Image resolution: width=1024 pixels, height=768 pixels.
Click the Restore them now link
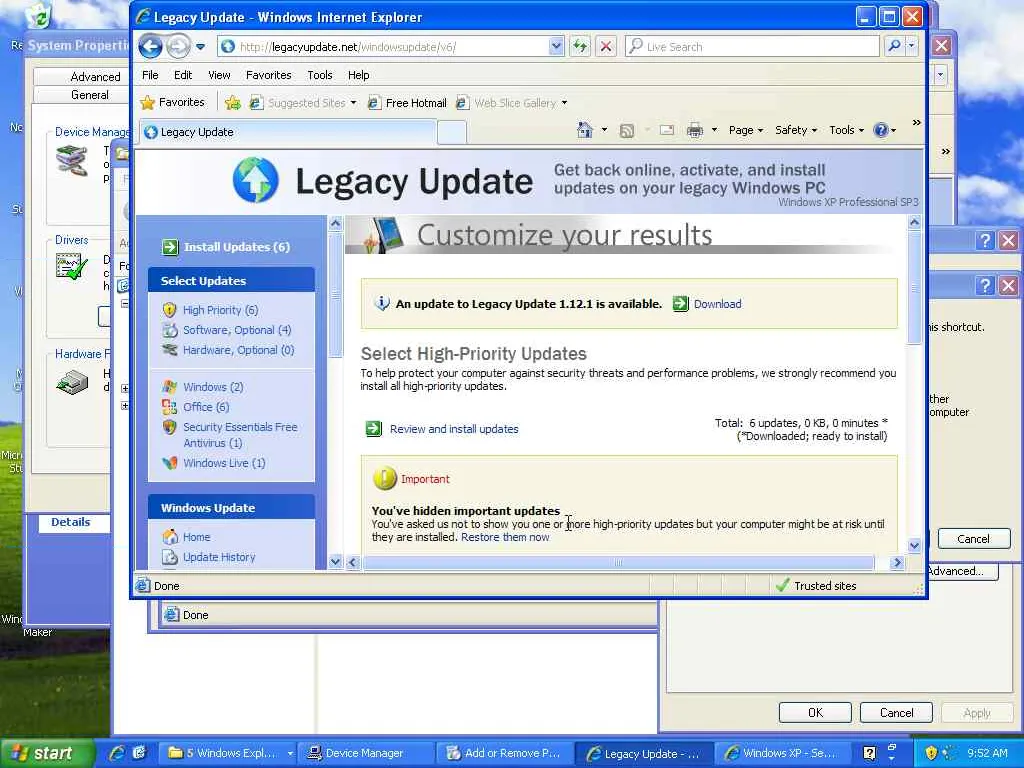(x=505, y=537)
